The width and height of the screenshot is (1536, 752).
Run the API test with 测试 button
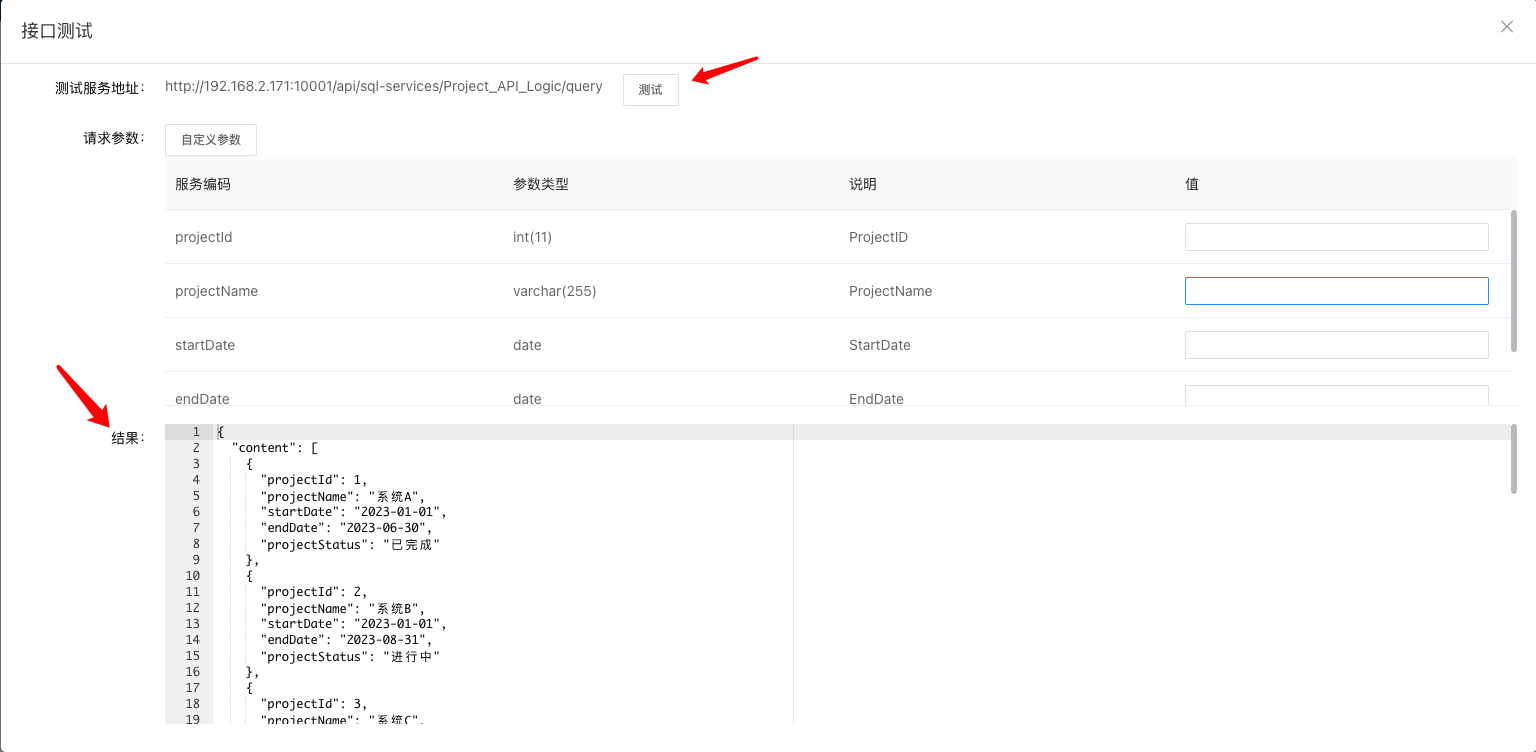click(x=650, y=89)
